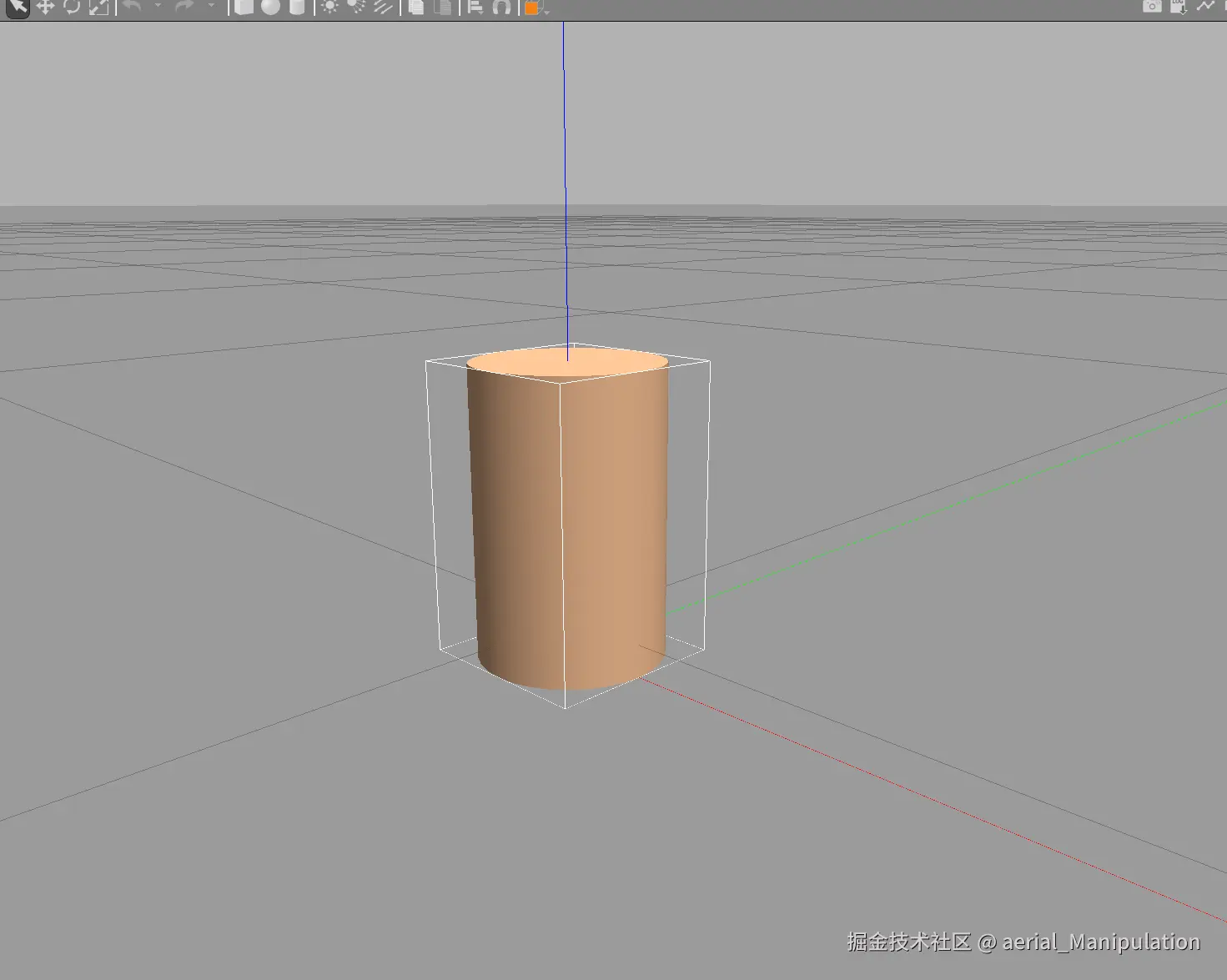Select the Translate mode tool
Image resolution: width=1227 pixels, height=980 pixels.
(45, 8)
